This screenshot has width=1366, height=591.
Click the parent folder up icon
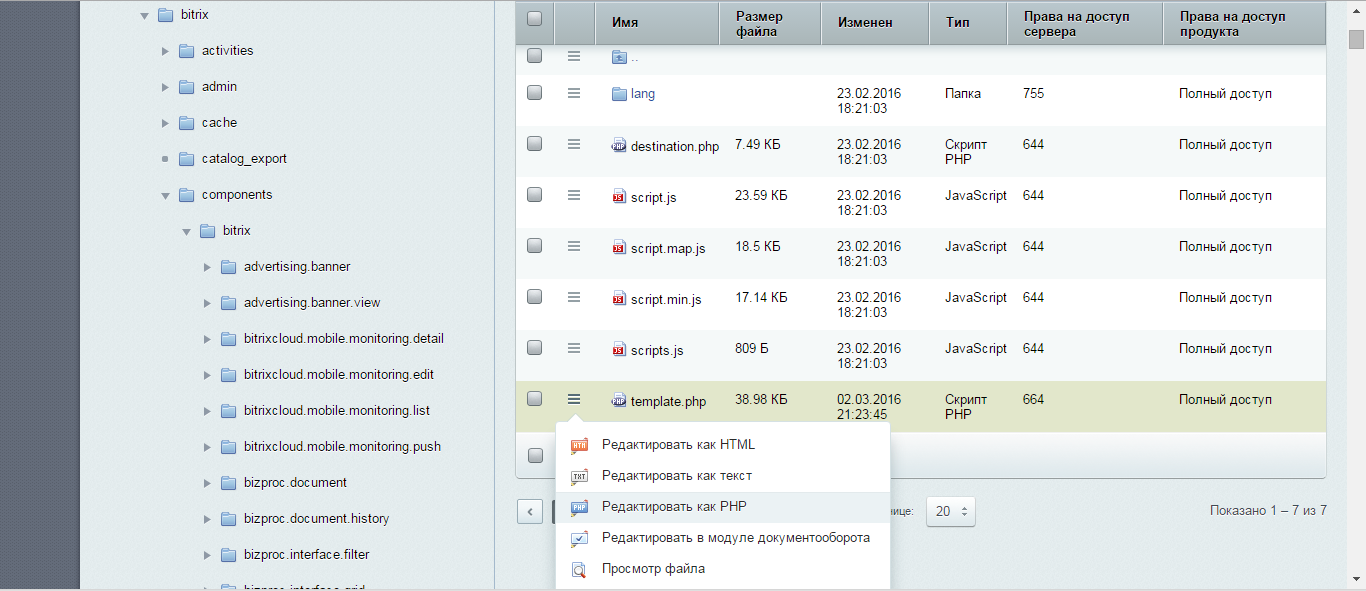[x=619, y=57]
